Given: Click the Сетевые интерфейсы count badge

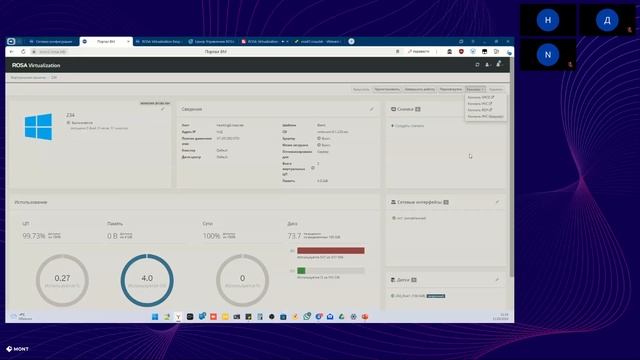Looking at the screenshot, I should [x=446, y=202].
